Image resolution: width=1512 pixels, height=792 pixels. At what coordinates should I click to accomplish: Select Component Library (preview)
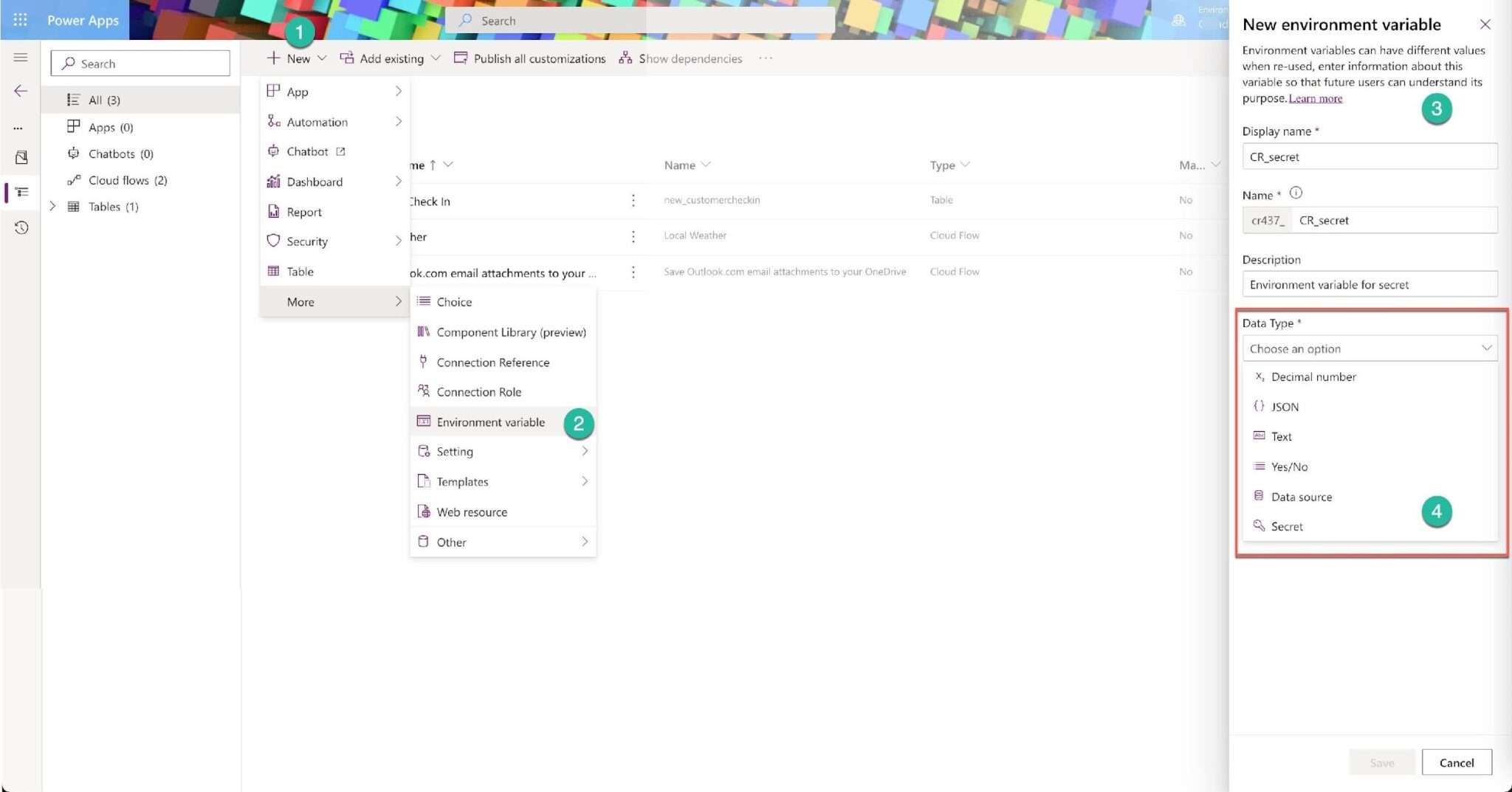click(x=503, y=332)
